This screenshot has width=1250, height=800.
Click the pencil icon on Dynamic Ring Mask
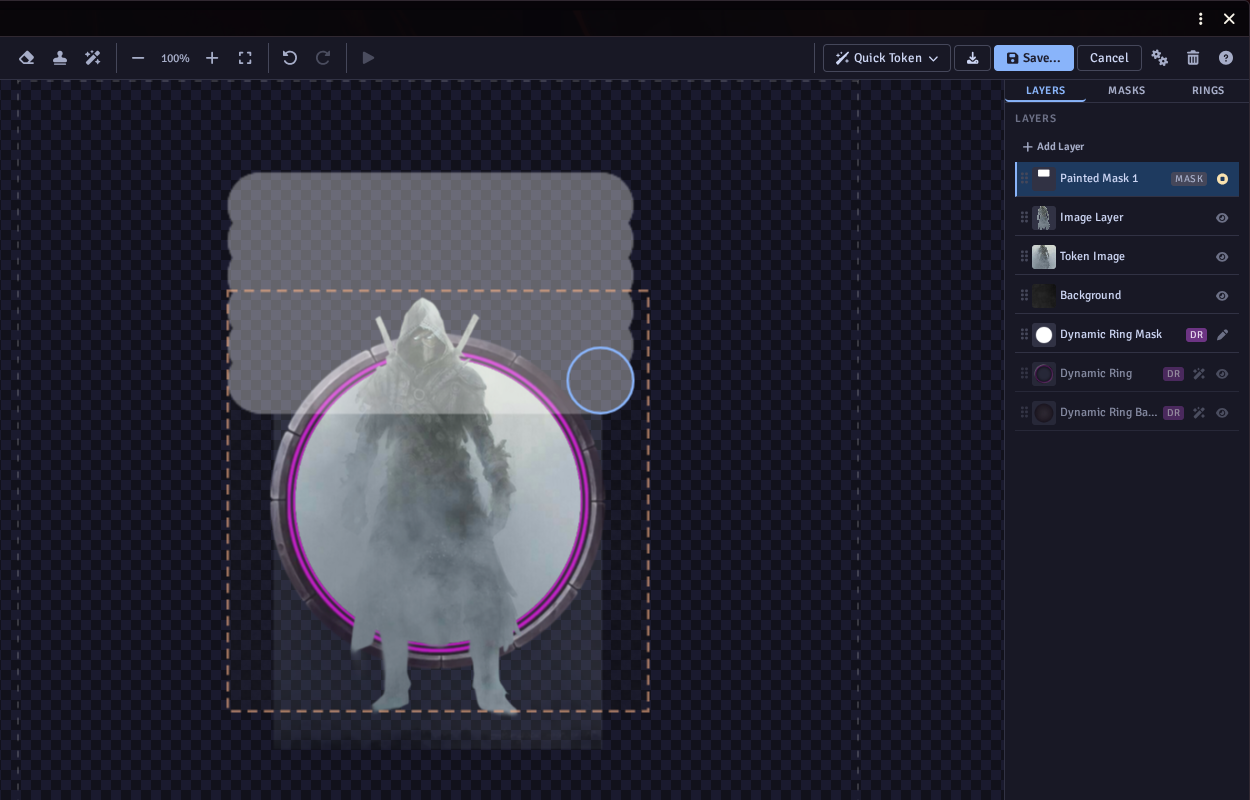1222,335
